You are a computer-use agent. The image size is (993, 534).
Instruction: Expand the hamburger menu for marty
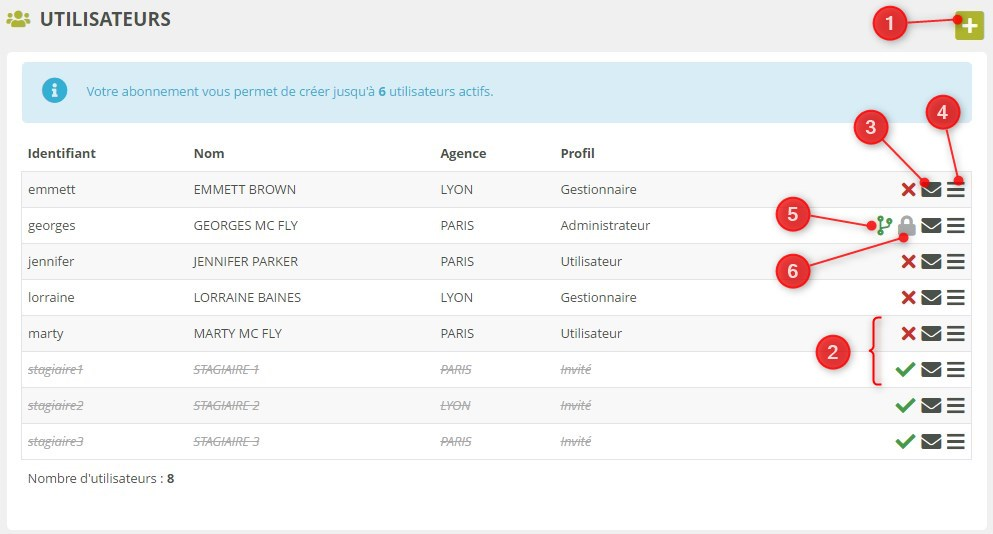click(x=956, y=334)
